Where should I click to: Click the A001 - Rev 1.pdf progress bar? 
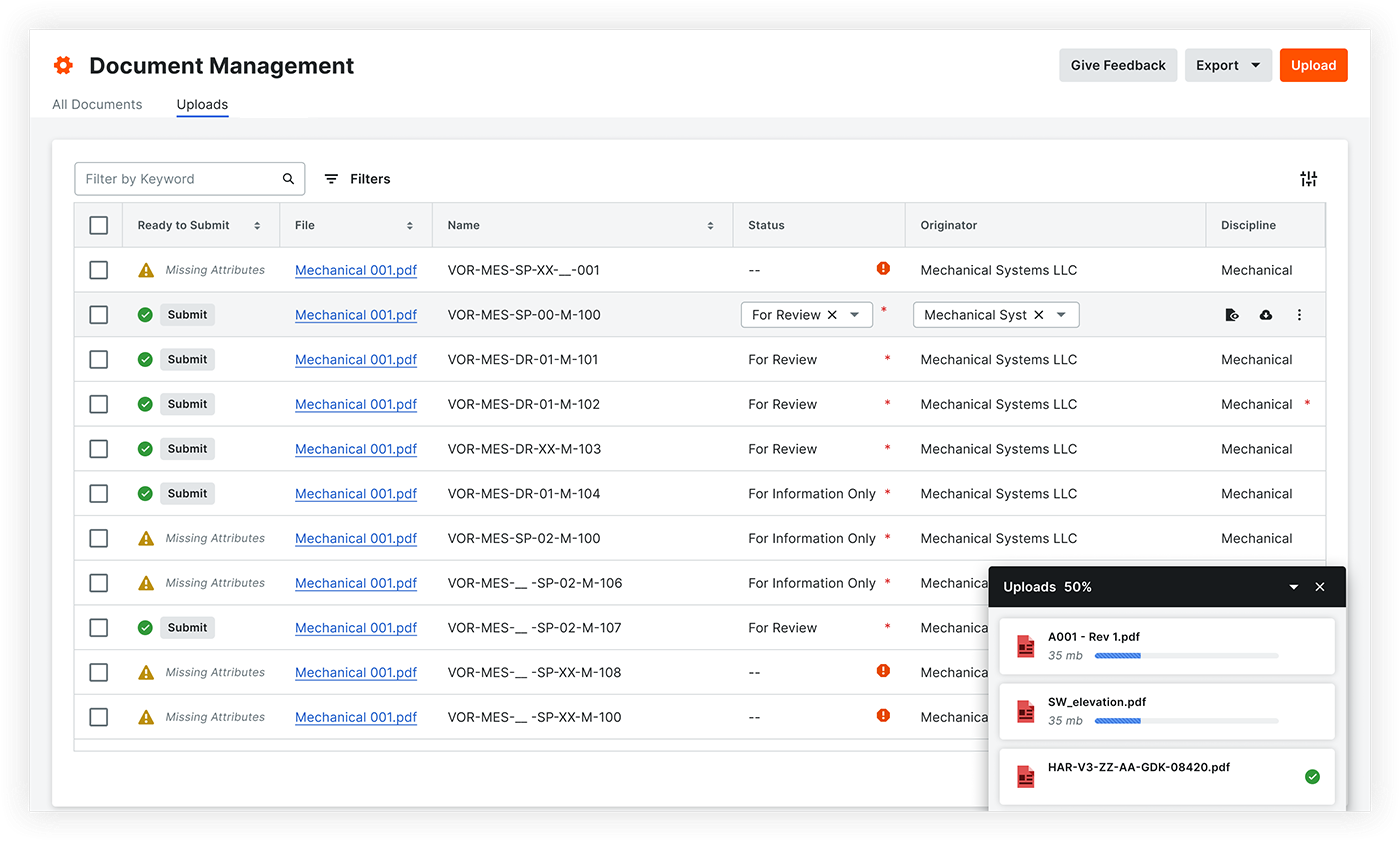click(x=1186, y=656)
